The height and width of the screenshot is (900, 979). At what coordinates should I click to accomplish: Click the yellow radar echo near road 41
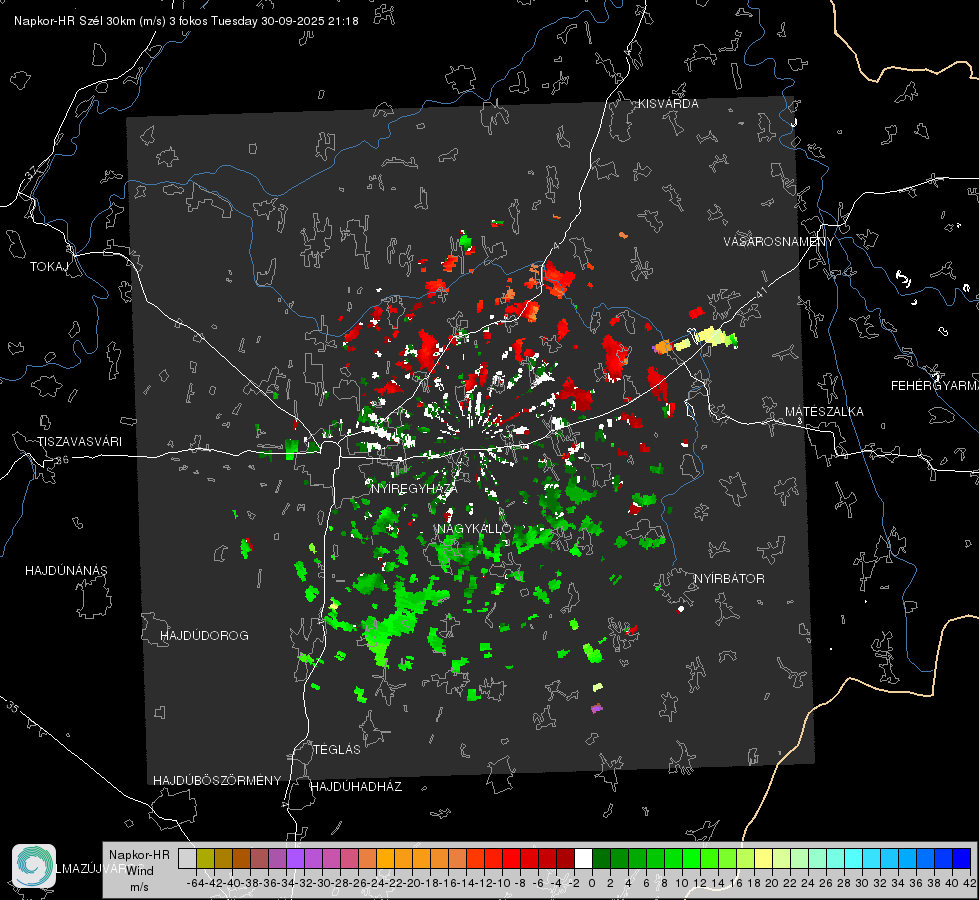click(712, 336)
